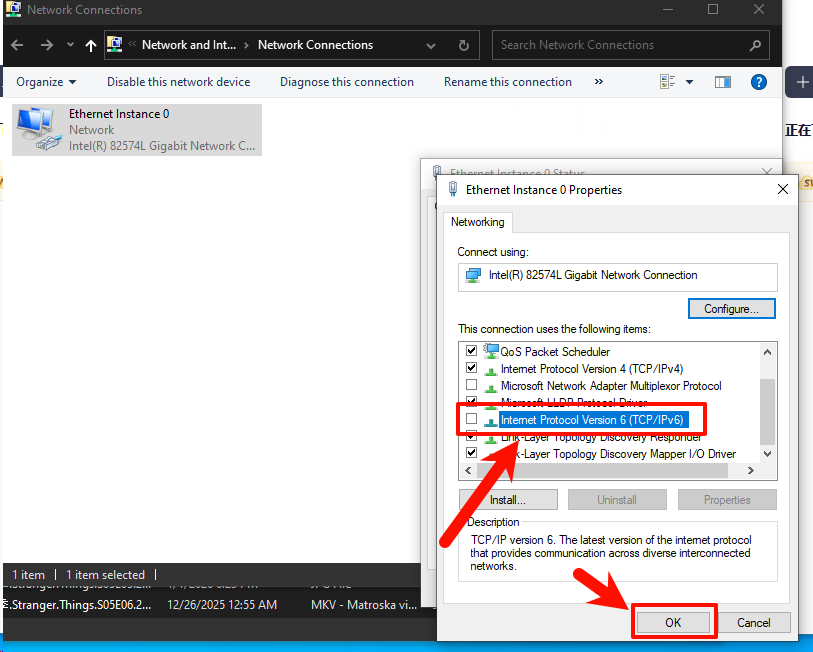
Task: Click the Back navigation arrow
Action: 18,45
